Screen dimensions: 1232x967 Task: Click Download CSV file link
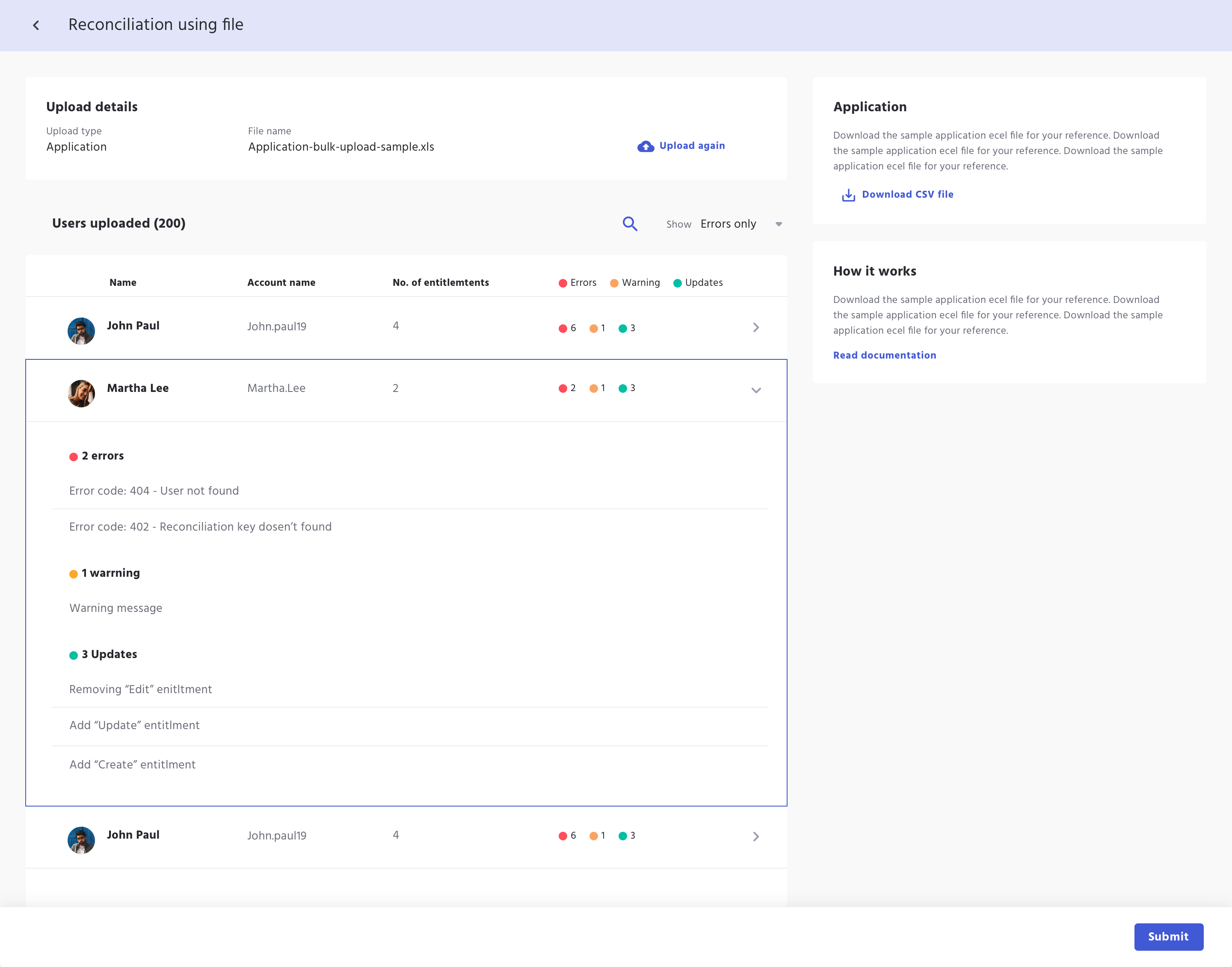click(x=907, y=194)
